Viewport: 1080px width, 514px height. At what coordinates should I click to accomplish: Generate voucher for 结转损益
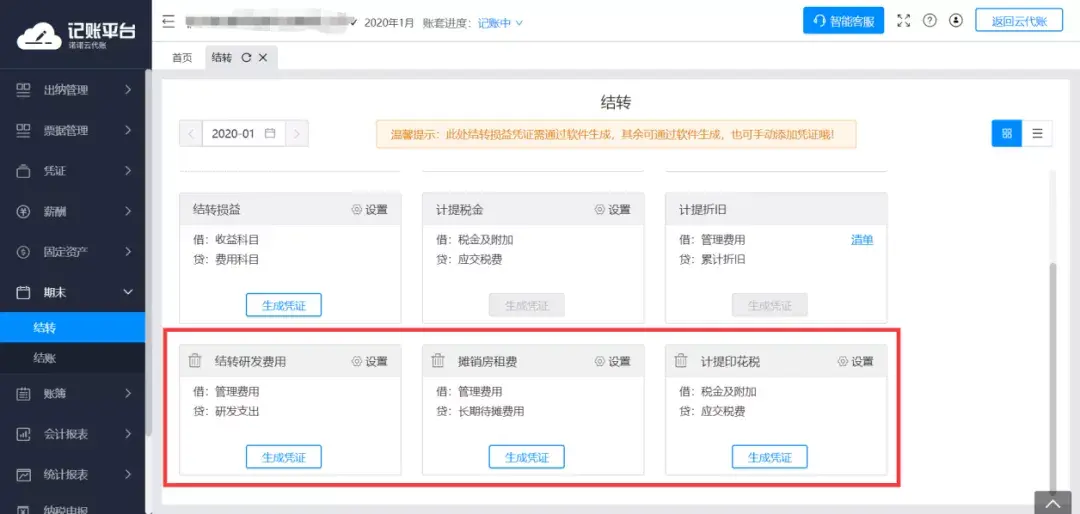tap(284, 305)
